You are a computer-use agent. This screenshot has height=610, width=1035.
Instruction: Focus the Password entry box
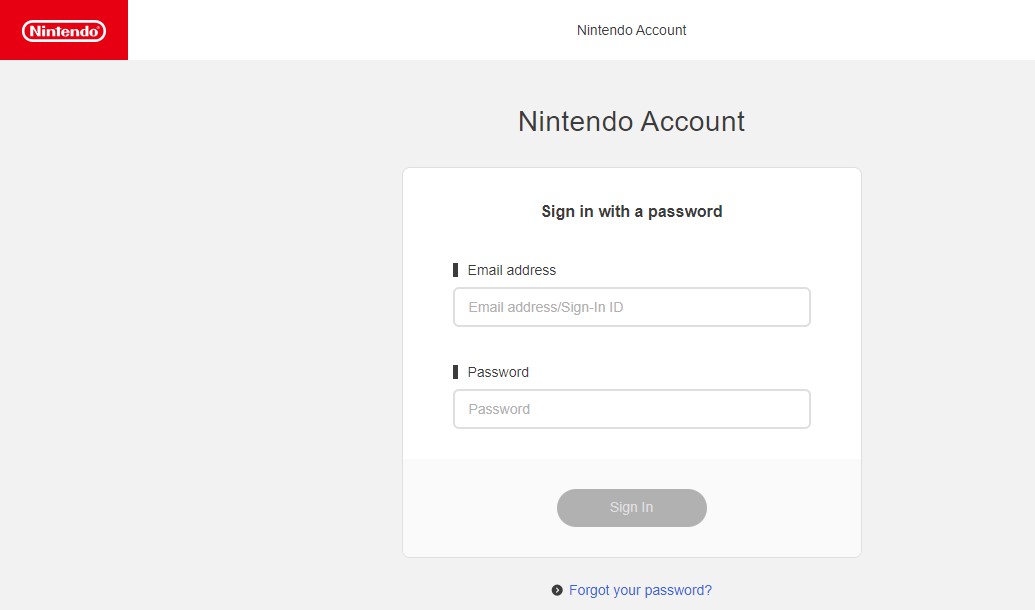[631, 408]
